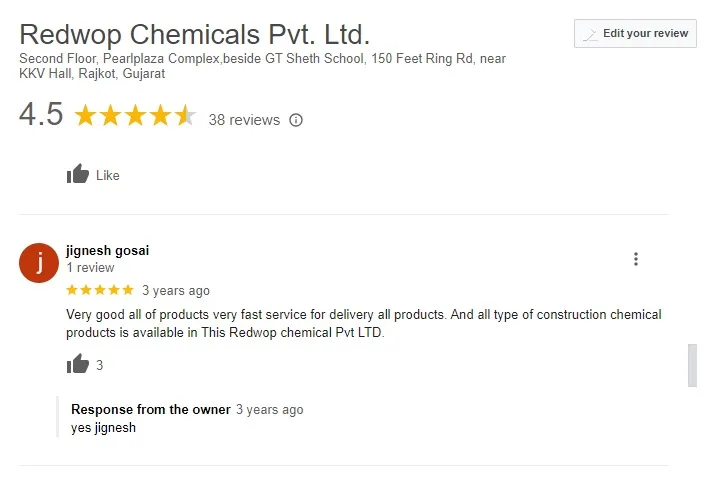Click the thumbs-up icon next to Like
This screenshot has width=720, height=486.
(78, 175)
